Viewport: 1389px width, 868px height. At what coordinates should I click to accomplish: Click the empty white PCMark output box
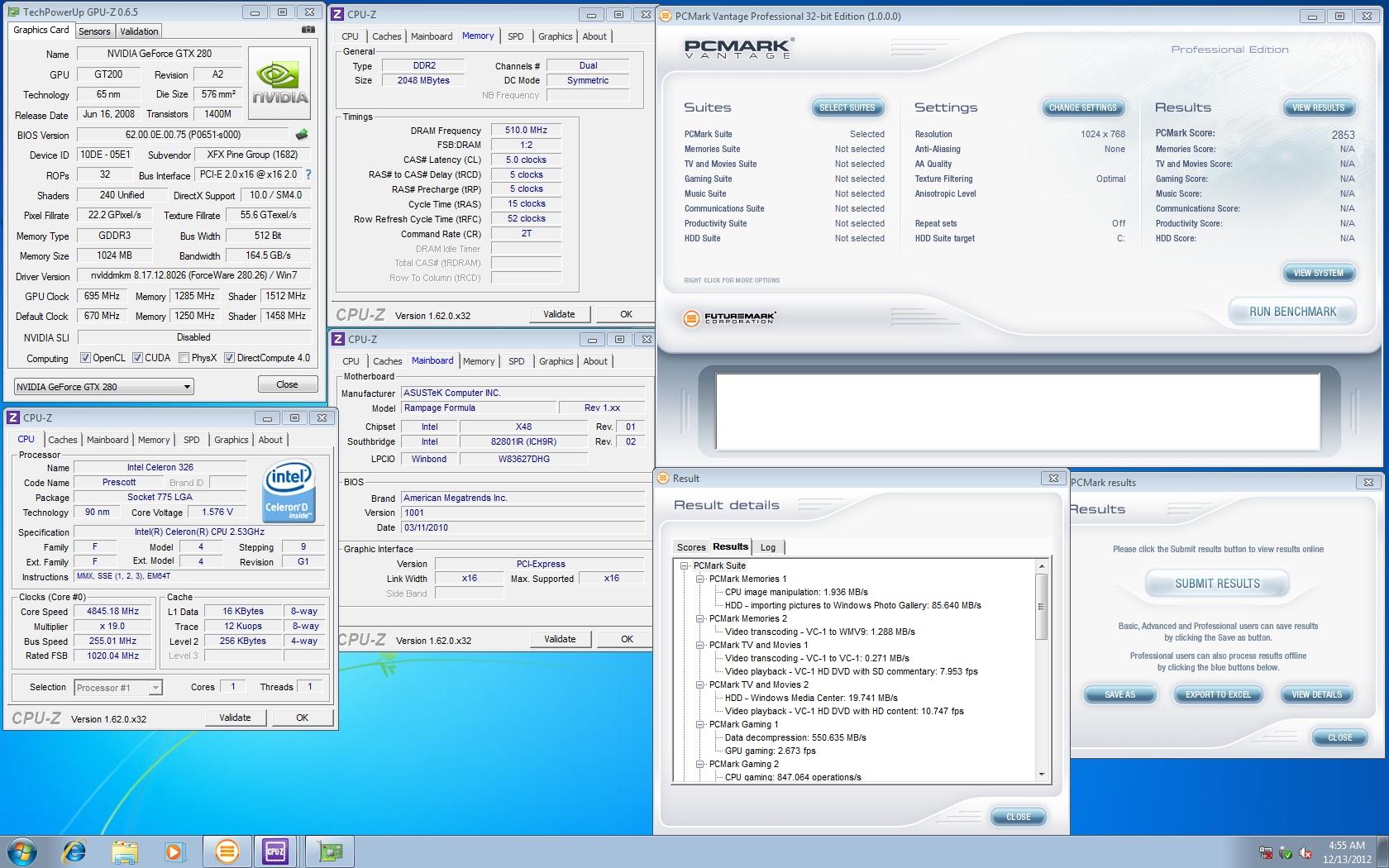[x=1017, y=412]
